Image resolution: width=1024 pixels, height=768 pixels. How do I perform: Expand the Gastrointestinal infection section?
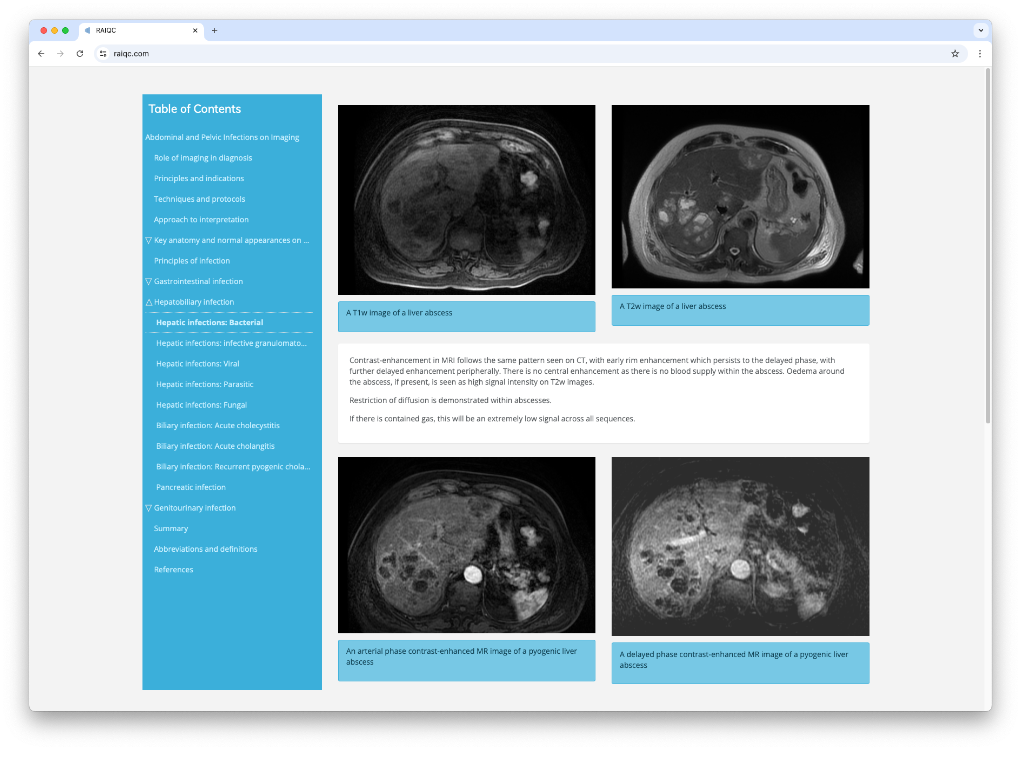[x=147, y=281]
